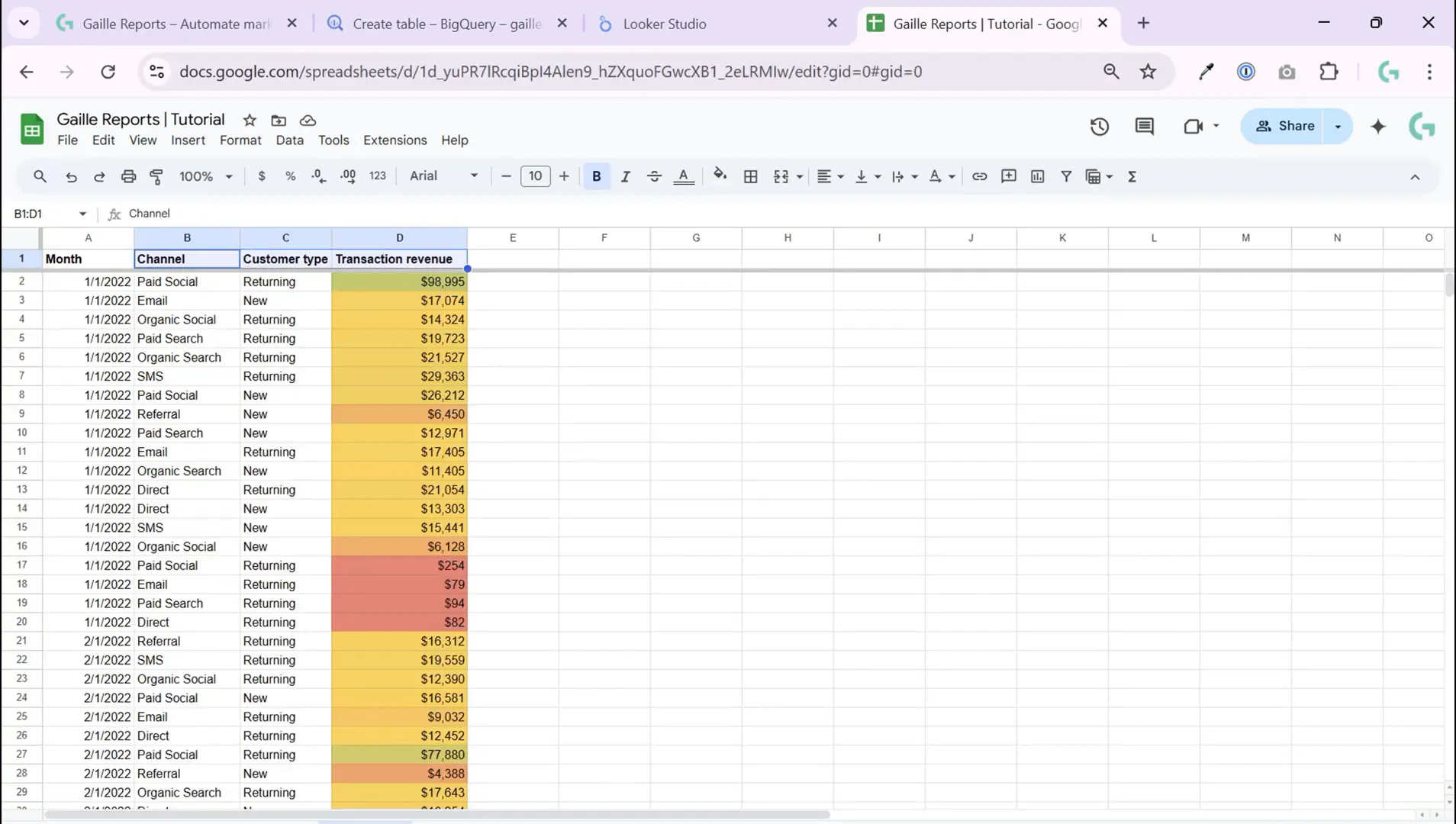Open new browser tab plus button
1456x824 pixels.
point(1143,24)
